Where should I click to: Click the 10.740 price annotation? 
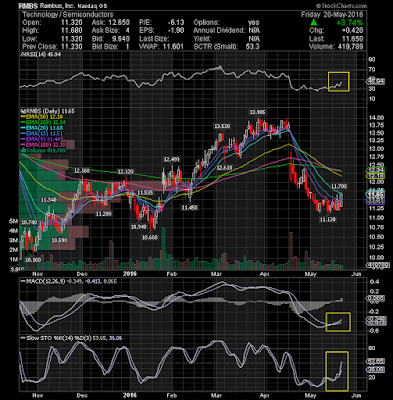click(x=29, y=222)
